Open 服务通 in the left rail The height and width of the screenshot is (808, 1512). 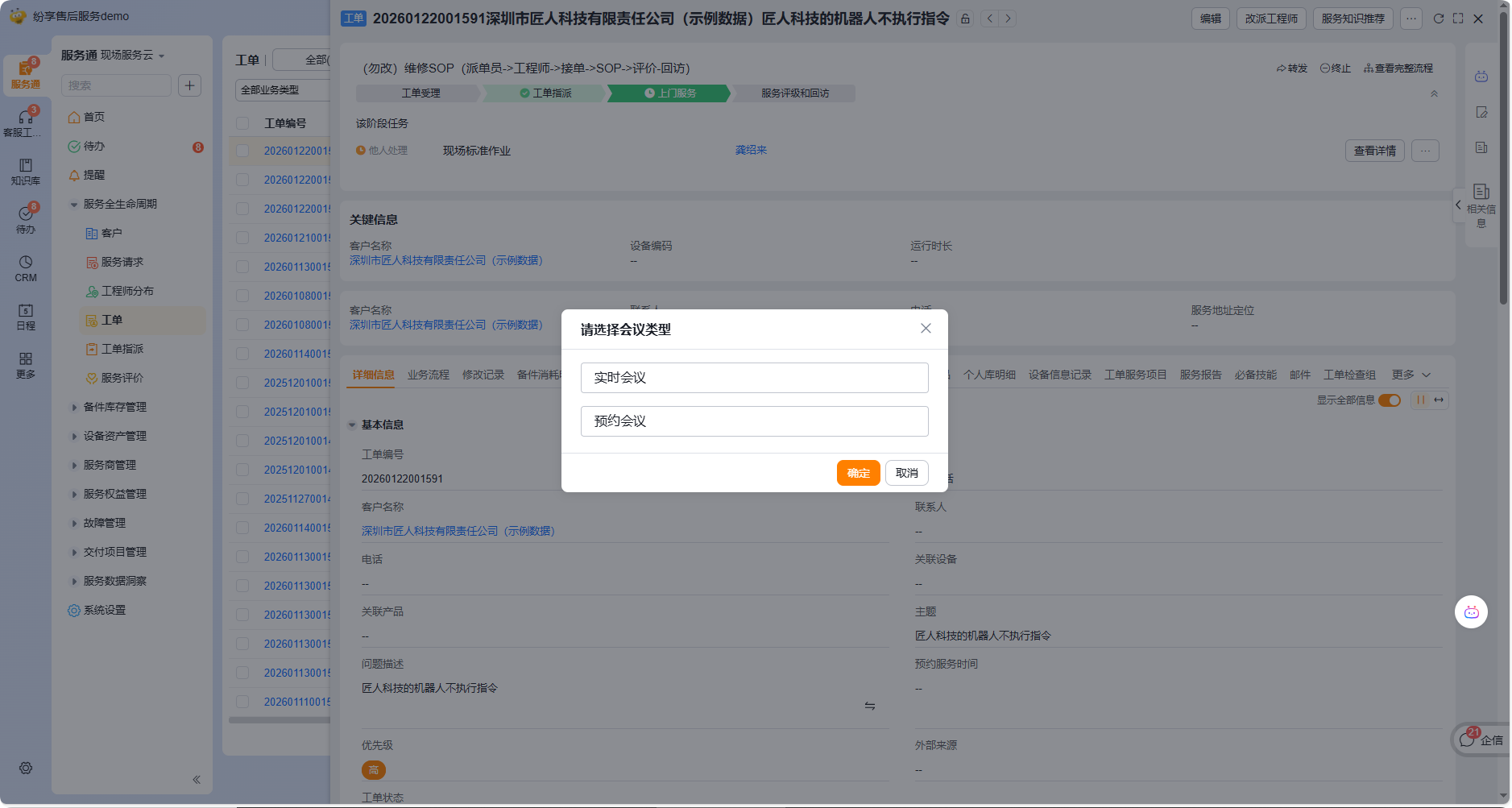pyautogui.click(x=25, y=74)
